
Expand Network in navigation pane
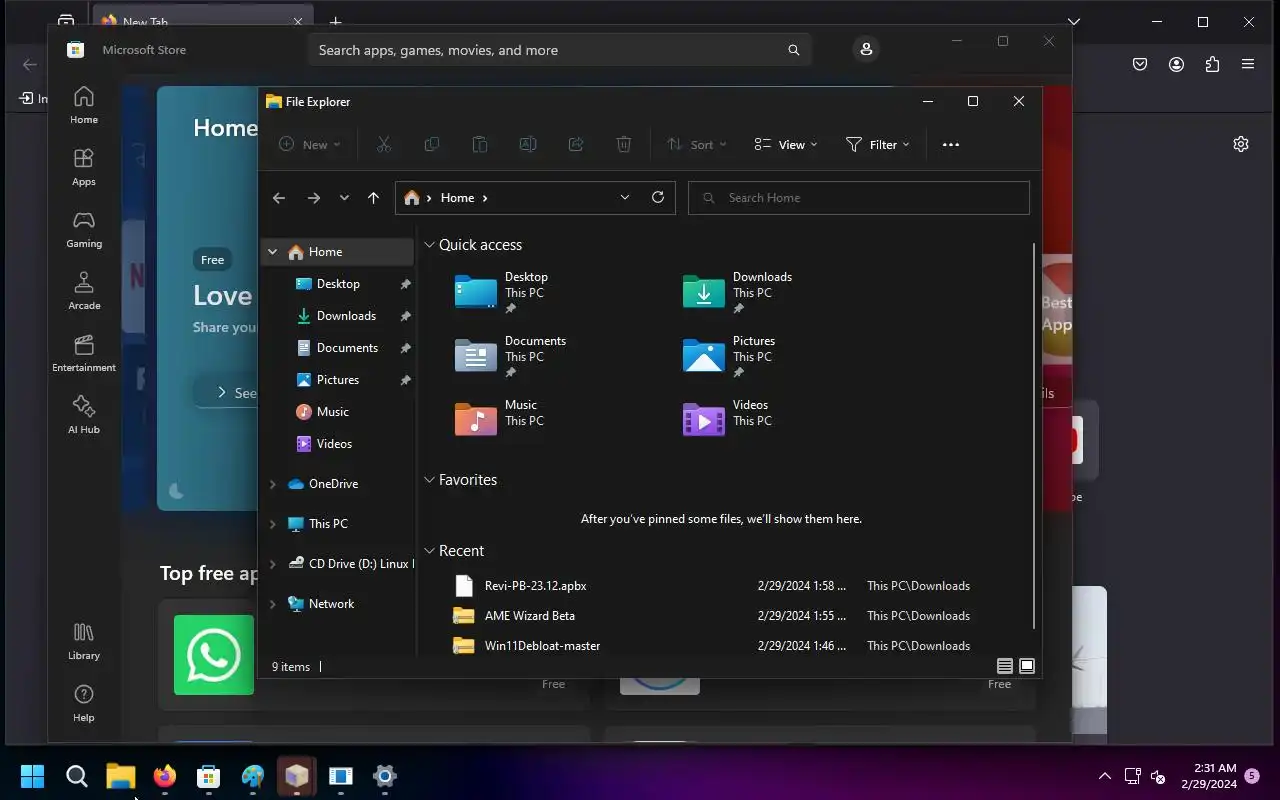pos(272,604)
